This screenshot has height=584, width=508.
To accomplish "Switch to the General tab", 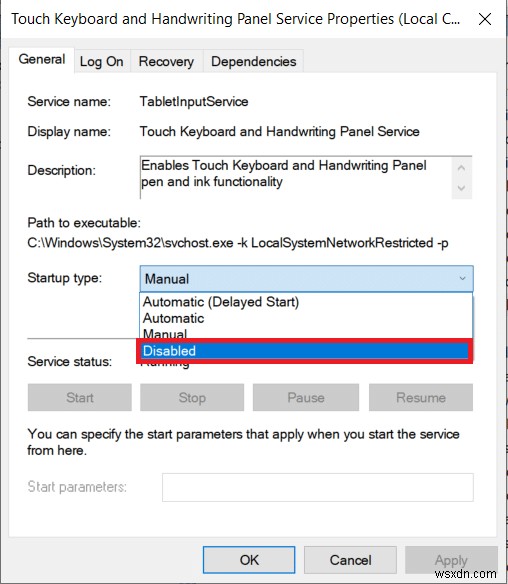I will pos(42,60).
